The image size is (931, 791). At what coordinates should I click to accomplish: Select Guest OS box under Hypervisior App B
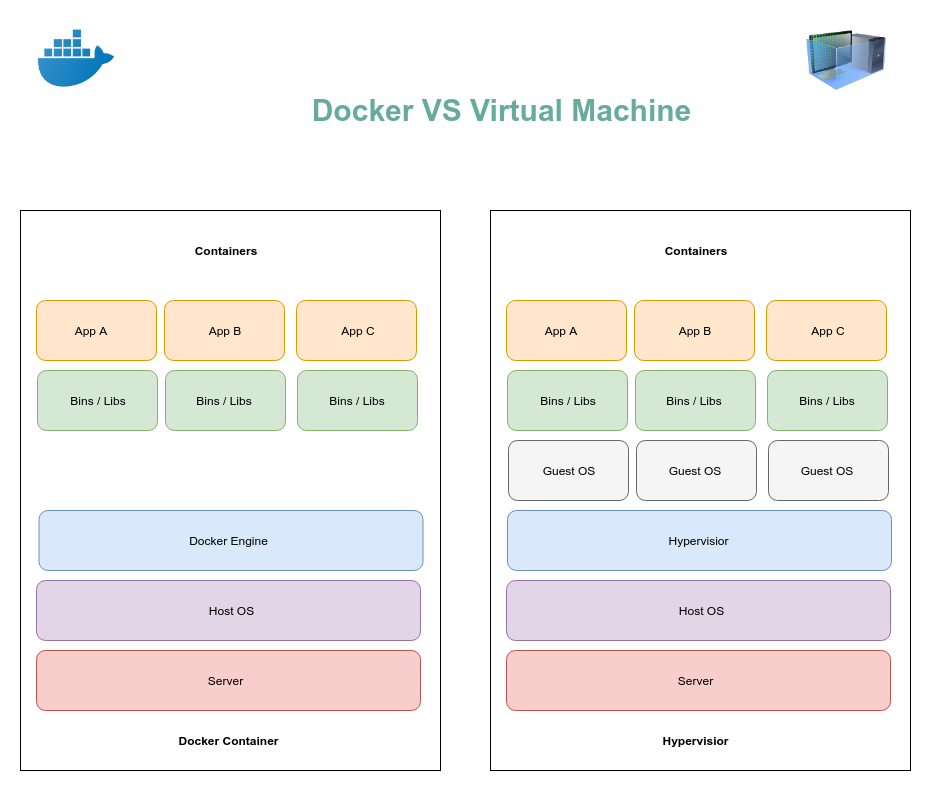click(x=696, y=470)
